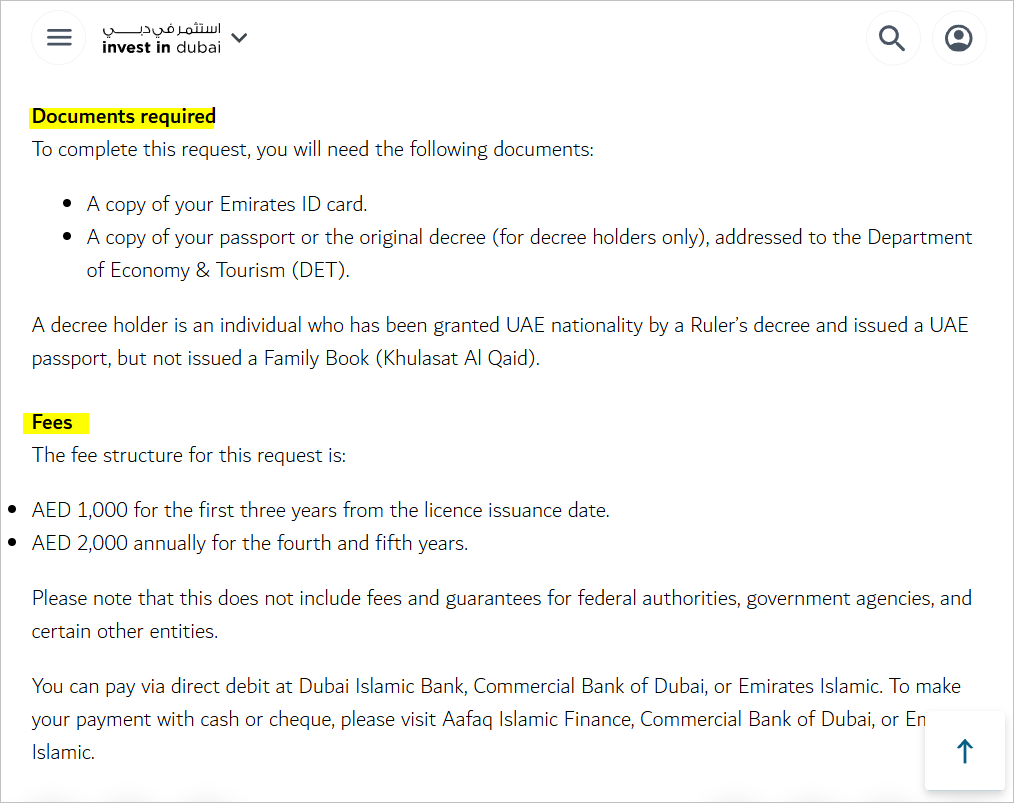Open the user profile account icon
The width and height of the screenshot is (1014, 803).
[x=958, y=38]
